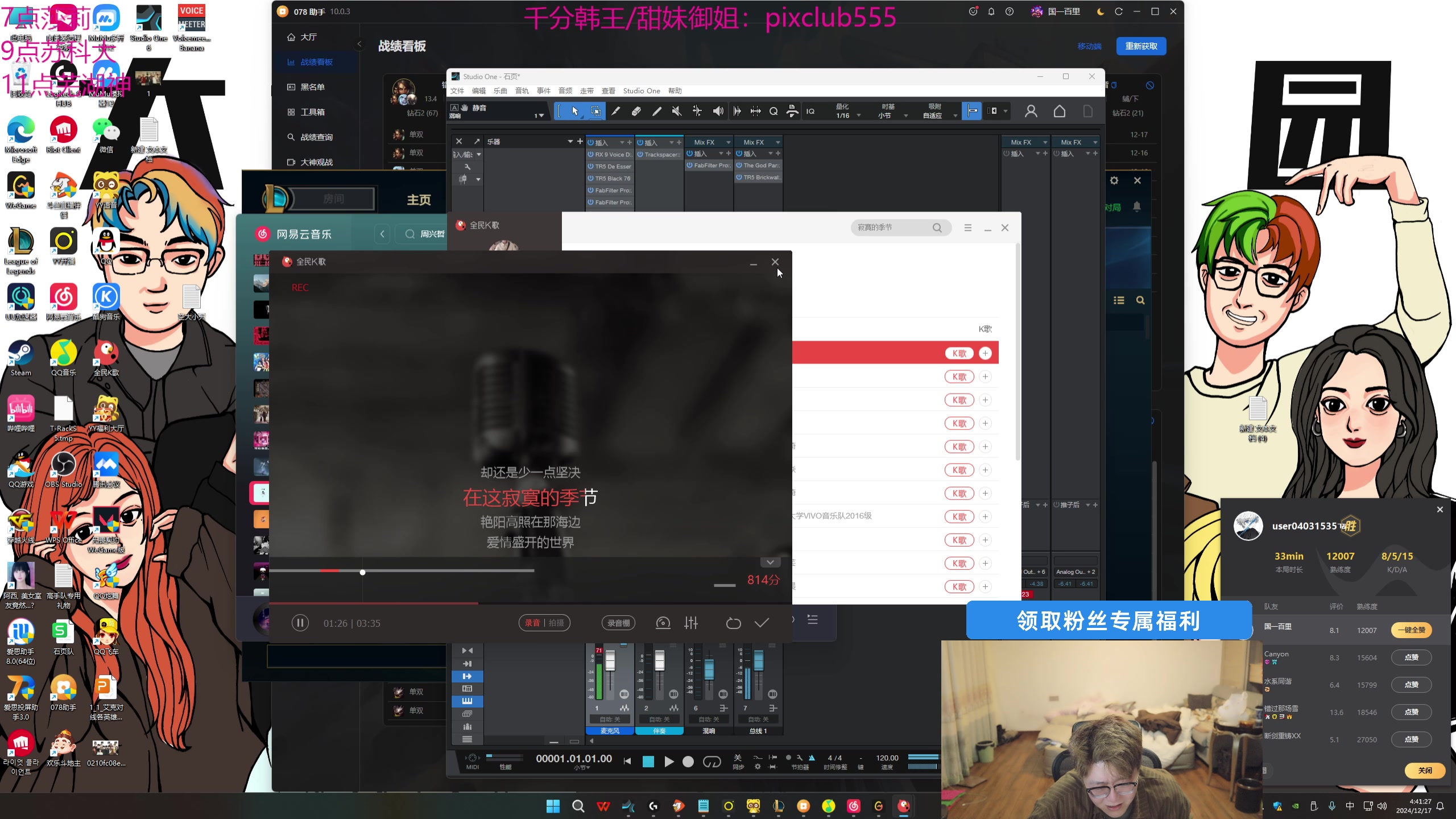Finish recording with the checkmark icon
Image resolution: width=1456 pixels, height=819 pixels.
click(x=762, y=623)
